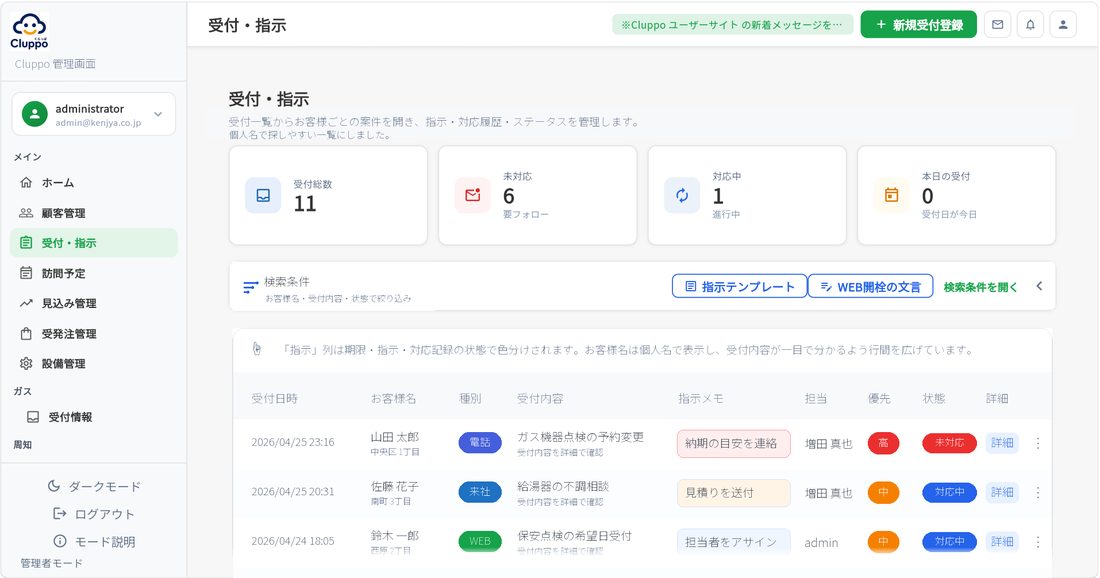Click the logout arrow icon
Image resolution: width=1100 pixels, height=578 pixels.
tap(60, 513)
